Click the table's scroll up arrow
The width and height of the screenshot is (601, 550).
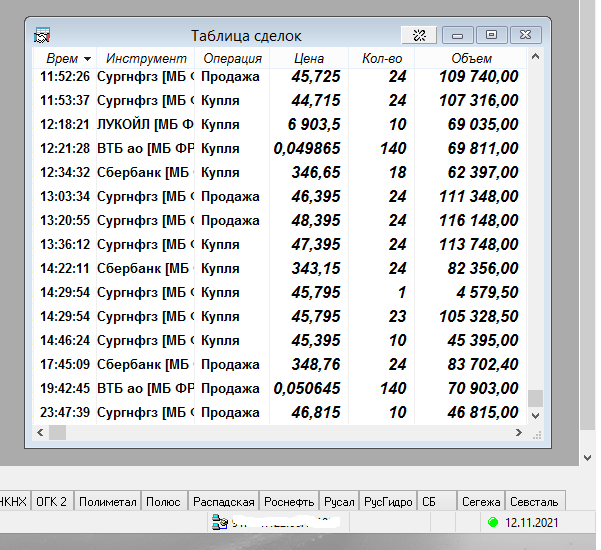535,57
